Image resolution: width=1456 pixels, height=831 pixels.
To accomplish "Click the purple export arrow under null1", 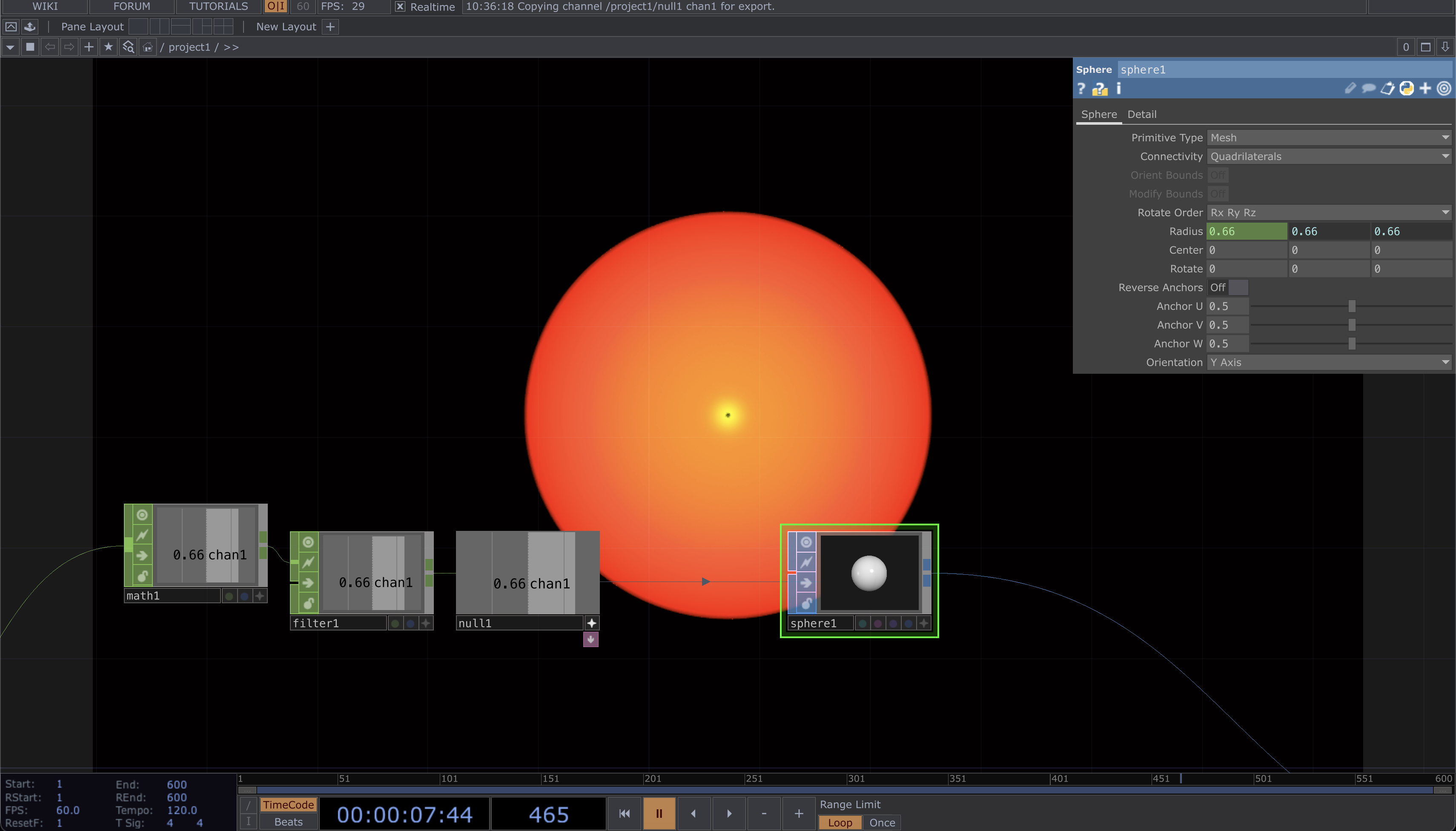I will (x=591, y=639).
